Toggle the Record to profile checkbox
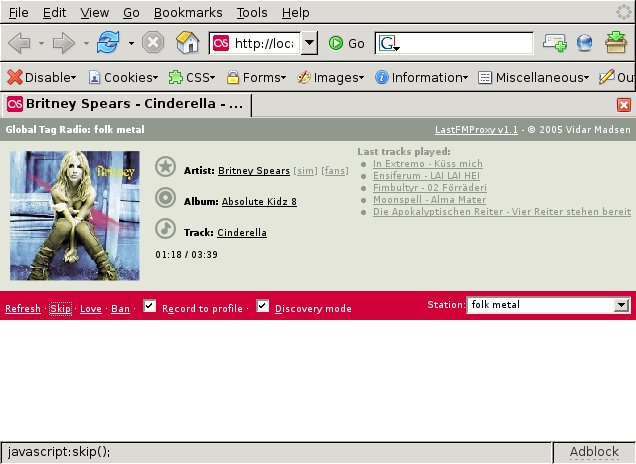Screen dimensions: 636x464 (150, 306)
